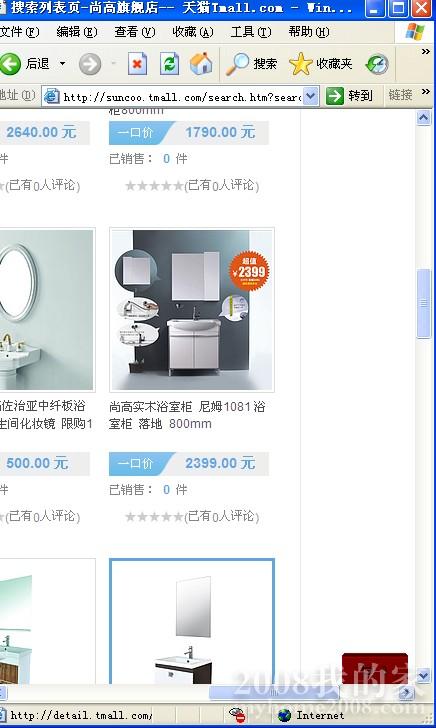This screenshot has height=728, width=436.
Task: Open History clock icon in toolbar
Action: (377, 64)
